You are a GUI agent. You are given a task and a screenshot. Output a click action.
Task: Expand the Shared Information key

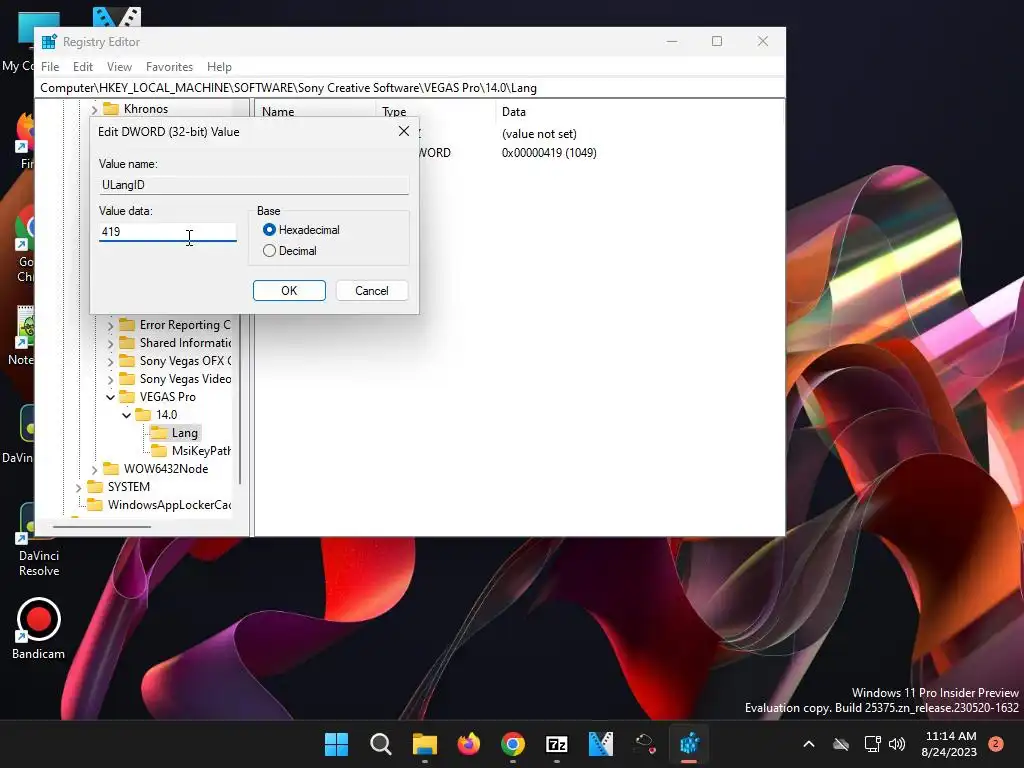pyautogui.click(x=110, y=343)
